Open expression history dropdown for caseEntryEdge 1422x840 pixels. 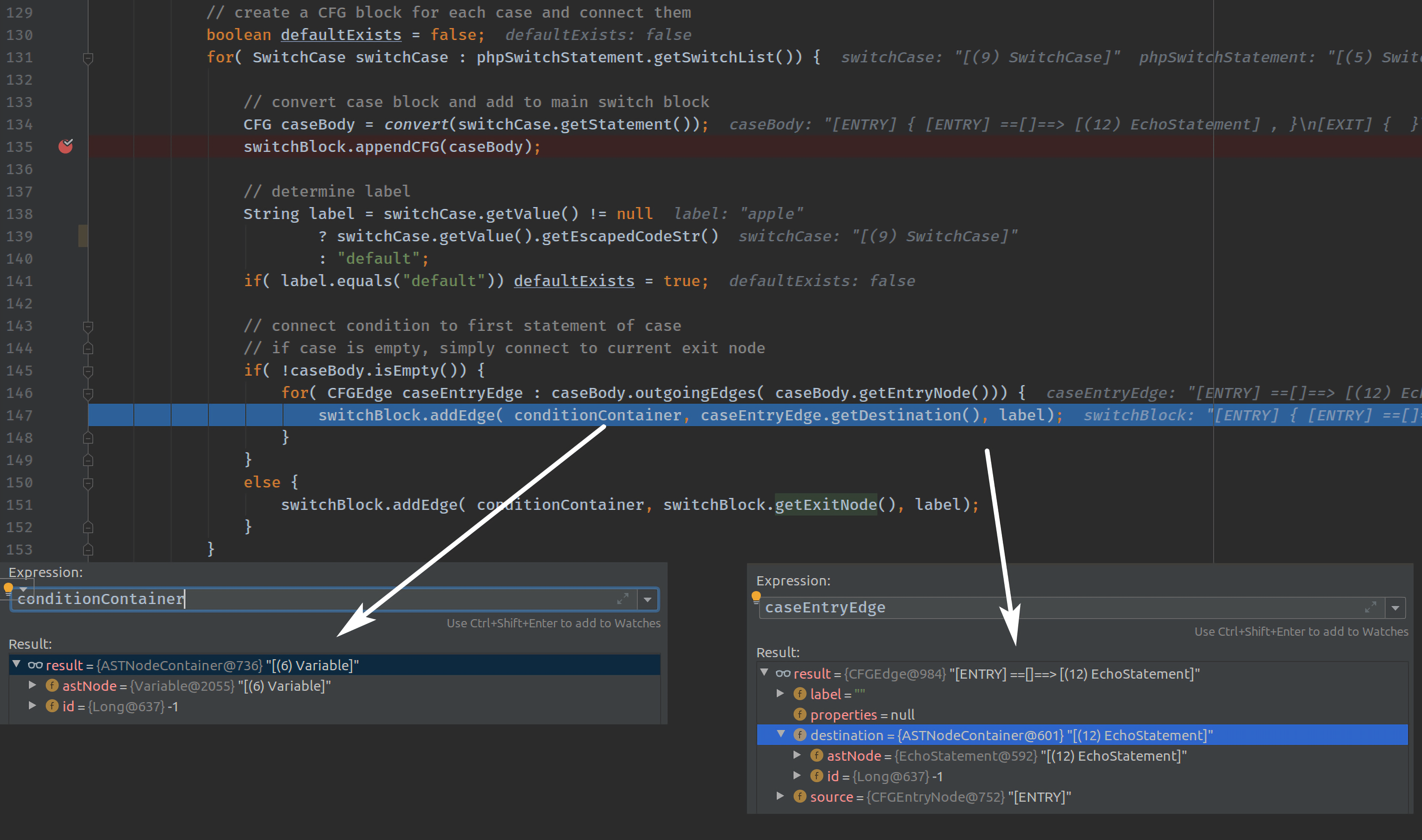coord(1395,608)
